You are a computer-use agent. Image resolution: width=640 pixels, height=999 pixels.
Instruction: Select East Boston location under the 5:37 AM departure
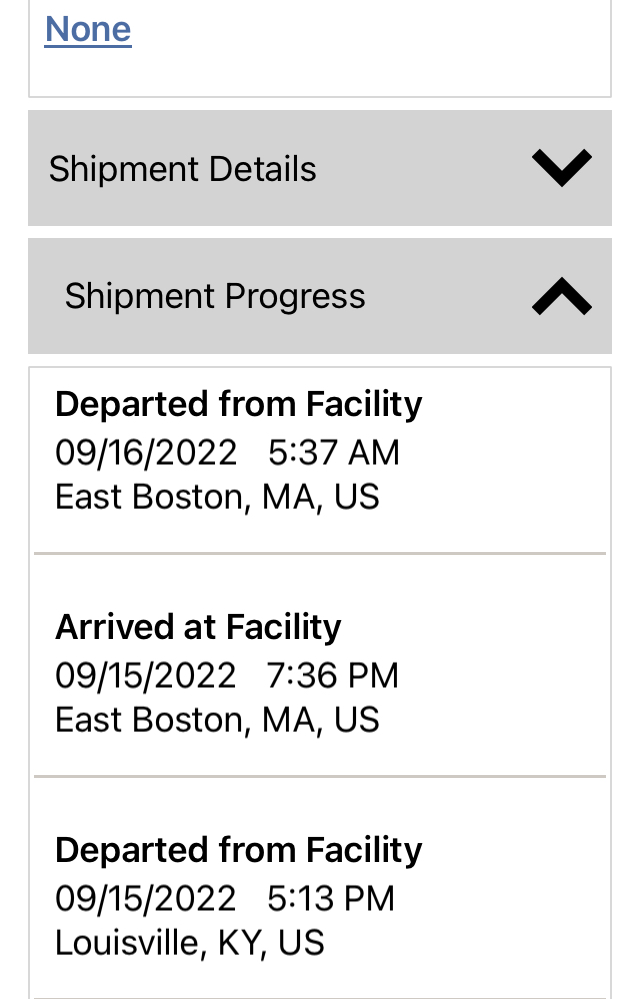pyautogui.click(x=217, y=497)
